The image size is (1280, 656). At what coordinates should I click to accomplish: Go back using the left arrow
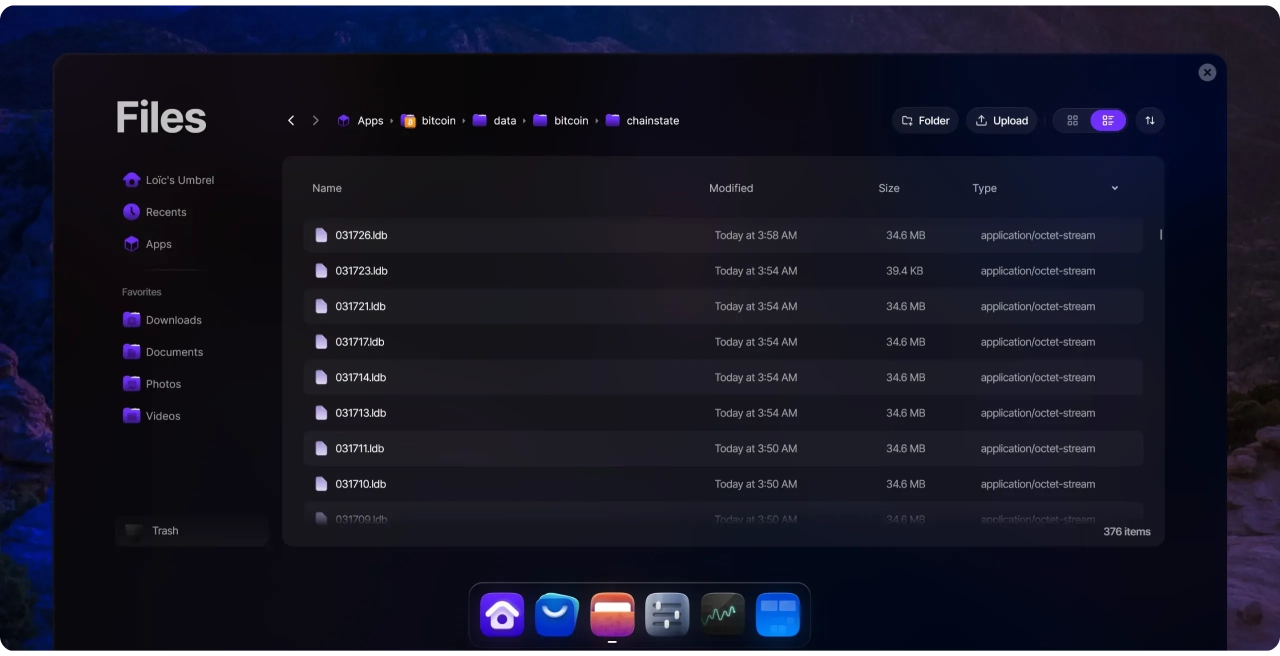pos(291,121)
